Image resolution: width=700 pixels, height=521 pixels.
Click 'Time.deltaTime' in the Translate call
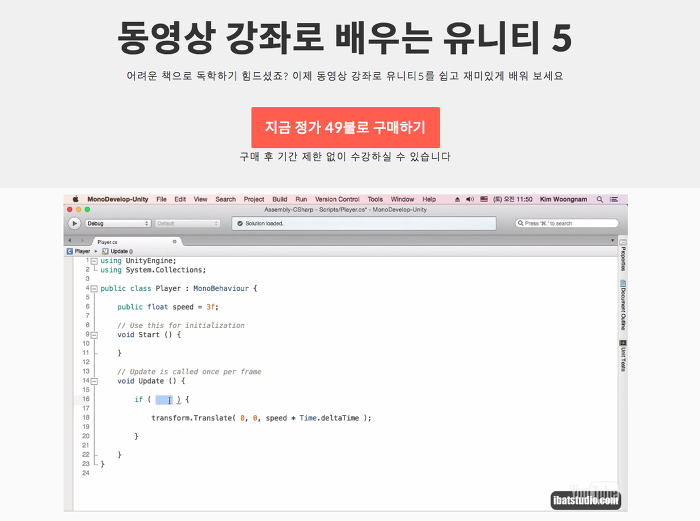click(329, 418)
